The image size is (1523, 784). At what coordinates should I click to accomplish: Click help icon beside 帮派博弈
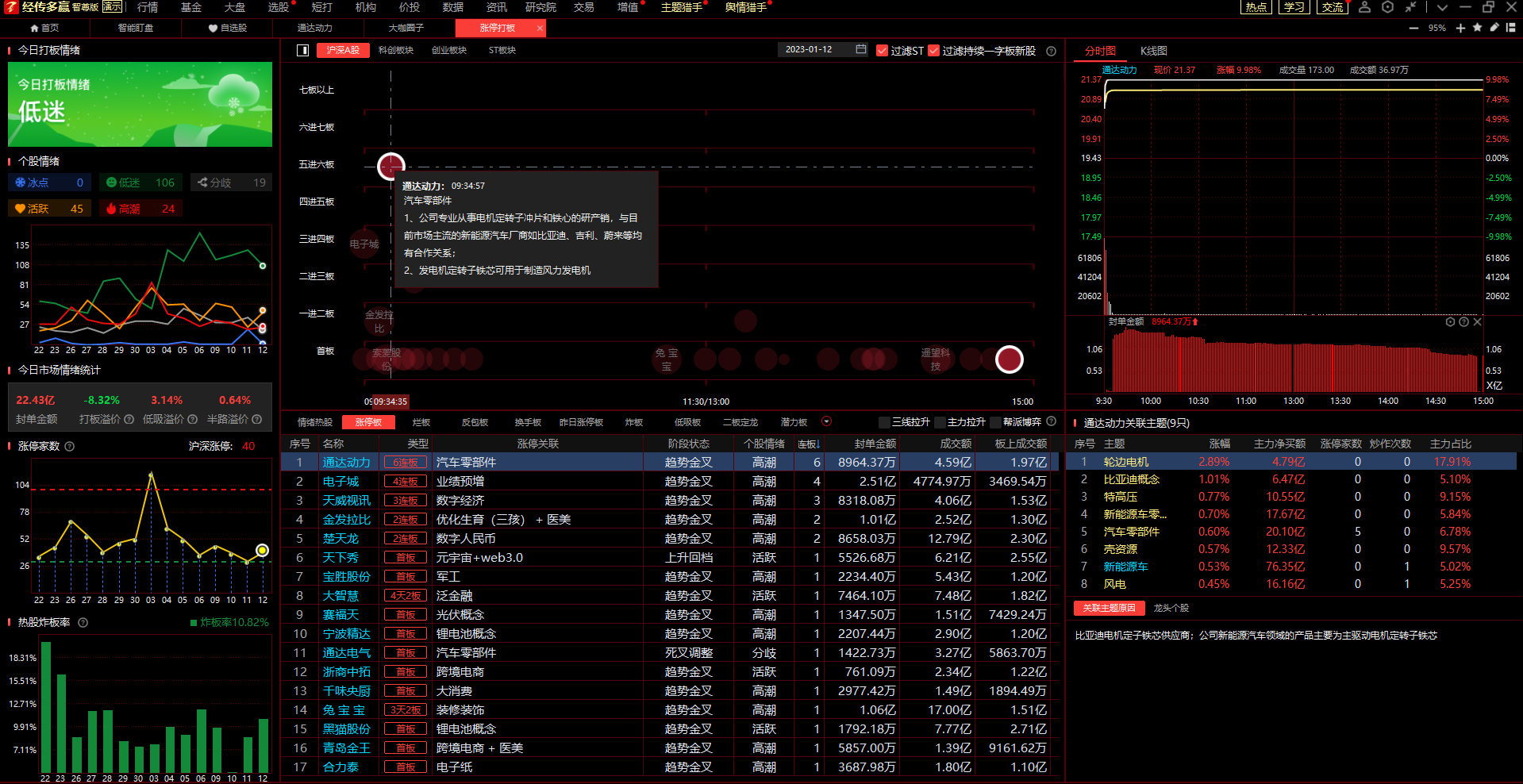tap(1052, 421)
